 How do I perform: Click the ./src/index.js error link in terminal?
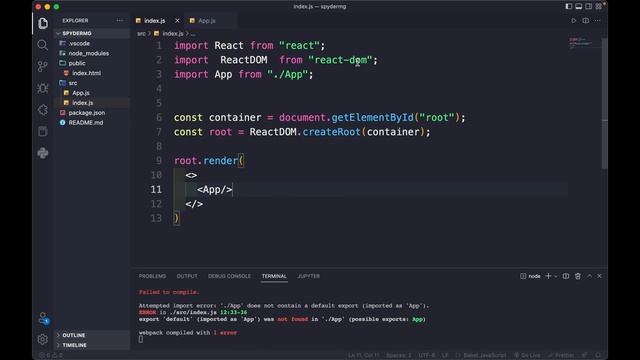(x=192, y=312)
